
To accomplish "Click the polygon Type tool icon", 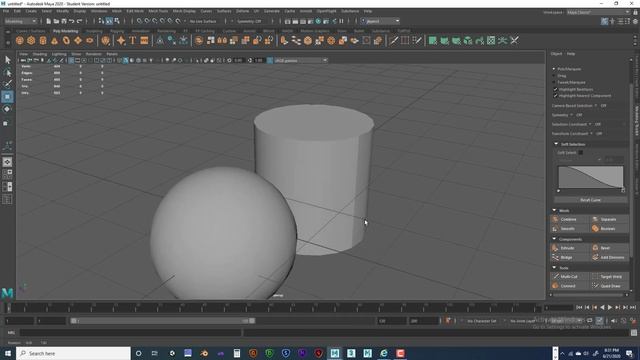I will click(x=133, y=40).
